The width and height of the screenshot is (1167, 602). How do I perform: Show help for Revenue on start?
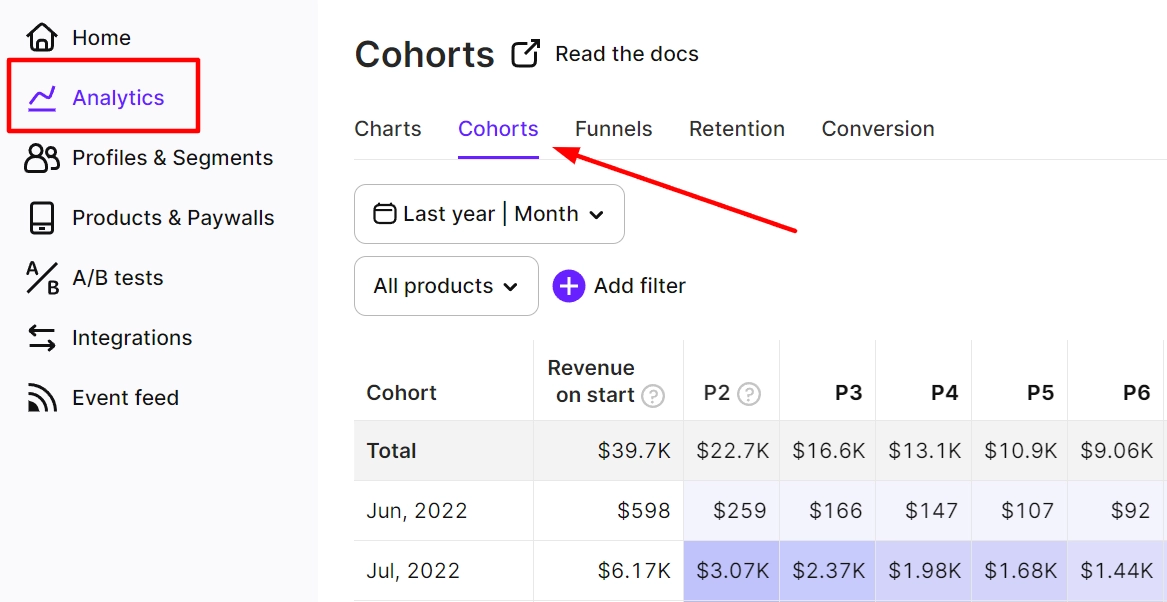(x=653, y=396)
